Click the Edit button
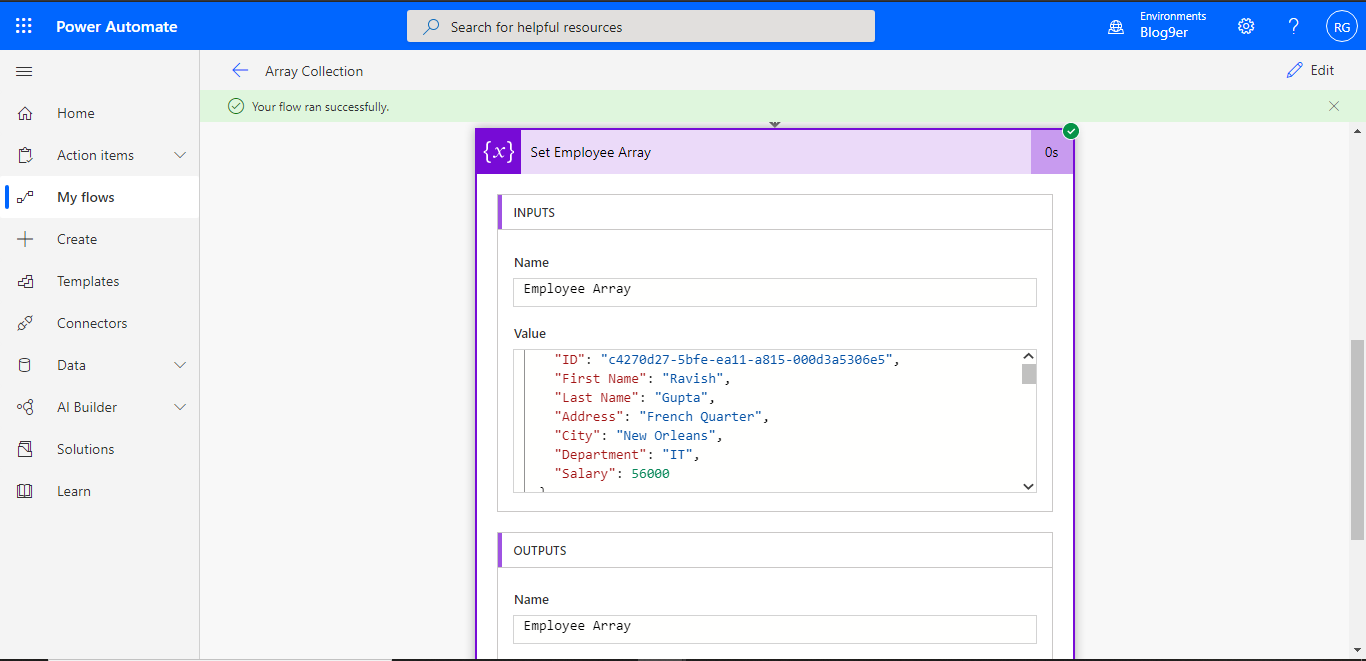Viewport: 1366px width, 661px height. point(1310,70)
